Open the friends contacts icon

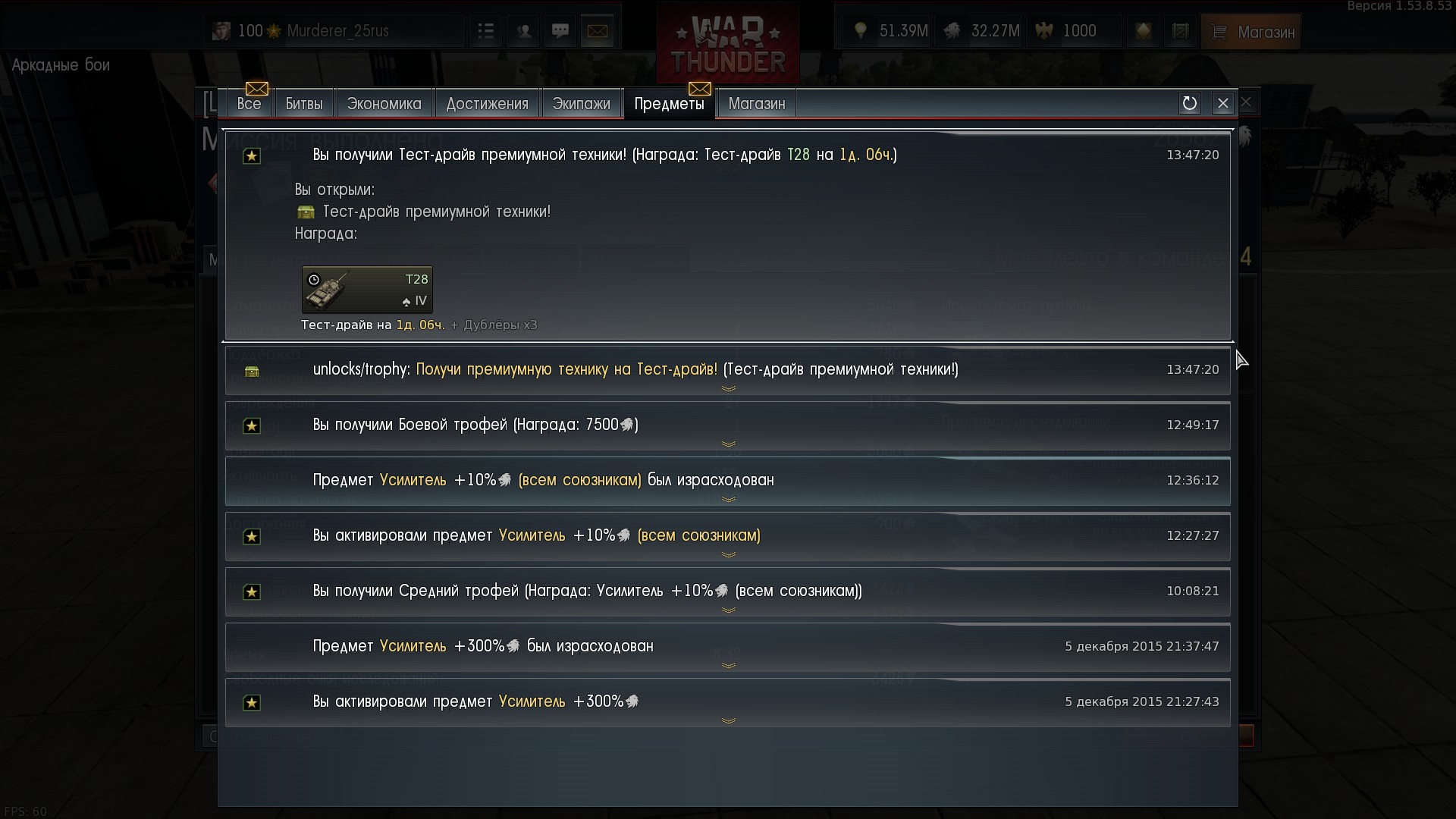(523, 31)
